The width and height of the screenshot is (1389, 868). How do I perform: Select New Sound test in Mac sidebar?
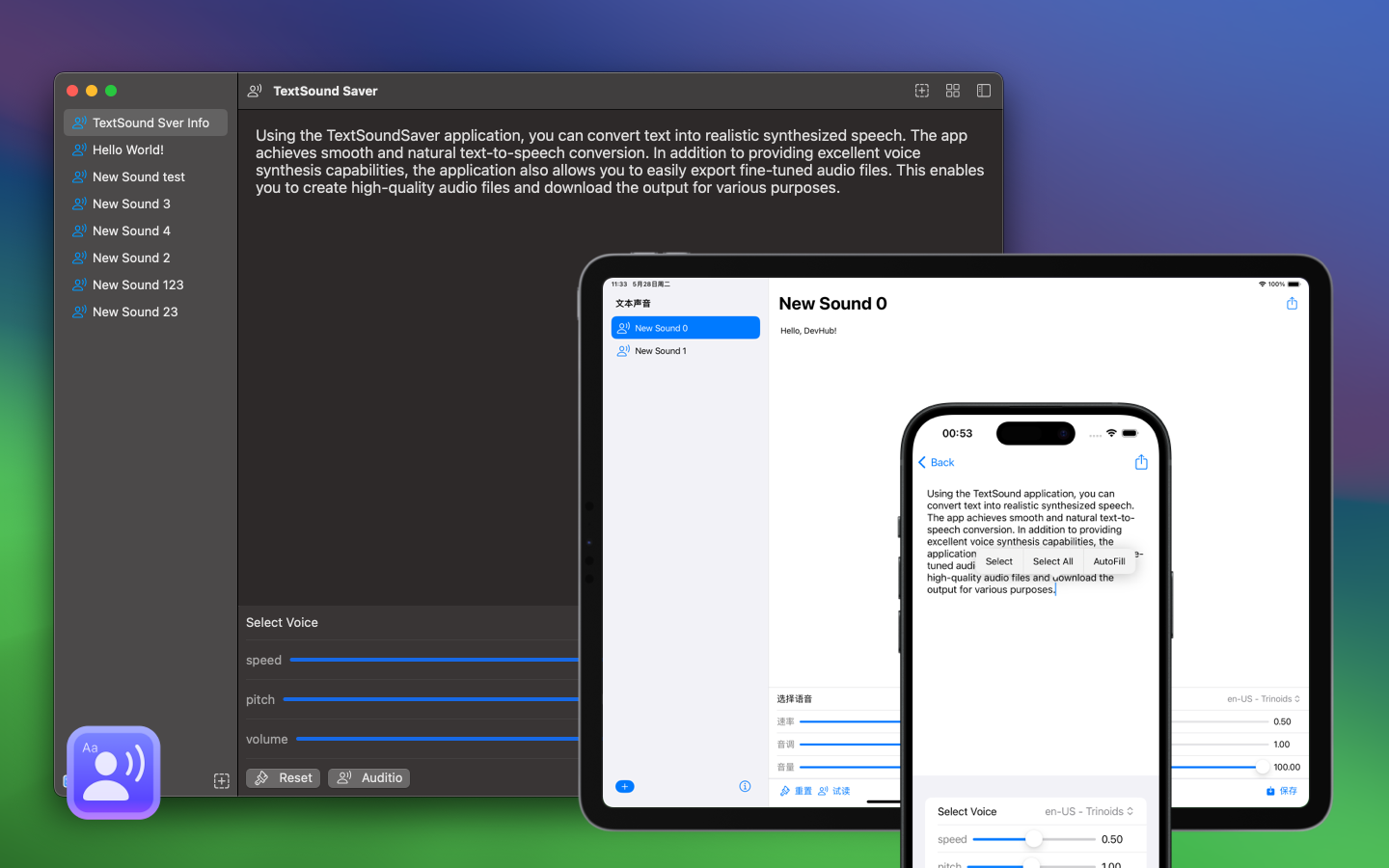click(x=146, y=176)
